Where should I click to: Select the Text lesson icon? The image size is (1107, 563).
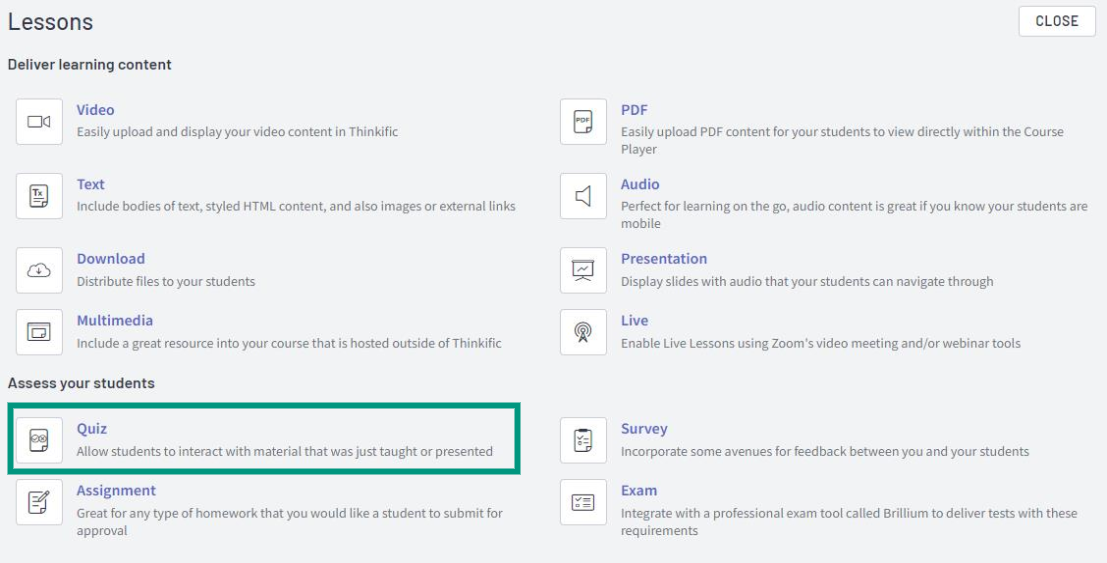tap(39, 196)
